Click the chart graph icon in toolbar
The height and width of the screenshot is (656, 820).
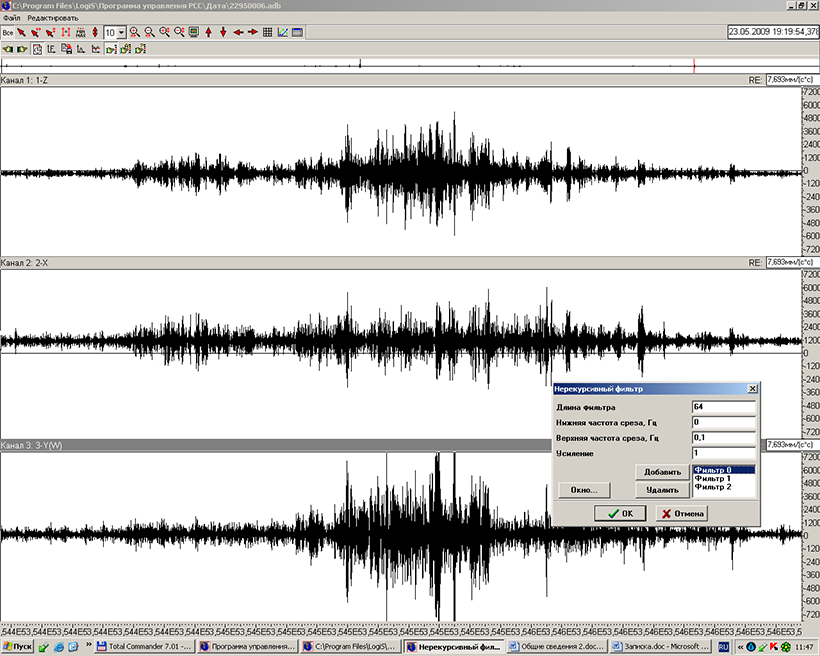(x=283, y=33)
